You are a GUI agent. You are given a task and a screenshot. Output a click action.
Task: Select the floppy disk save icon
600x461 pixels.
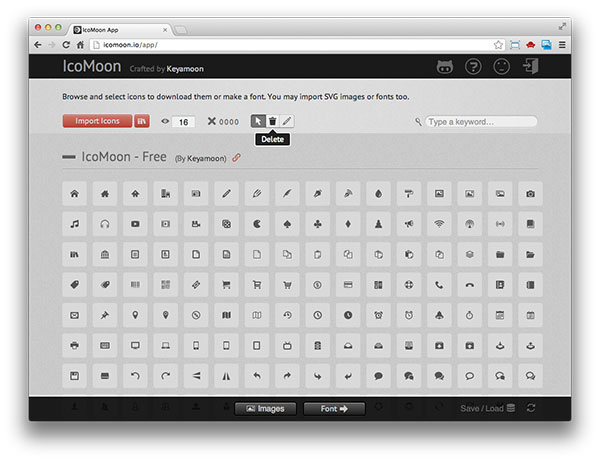[75, 376]
